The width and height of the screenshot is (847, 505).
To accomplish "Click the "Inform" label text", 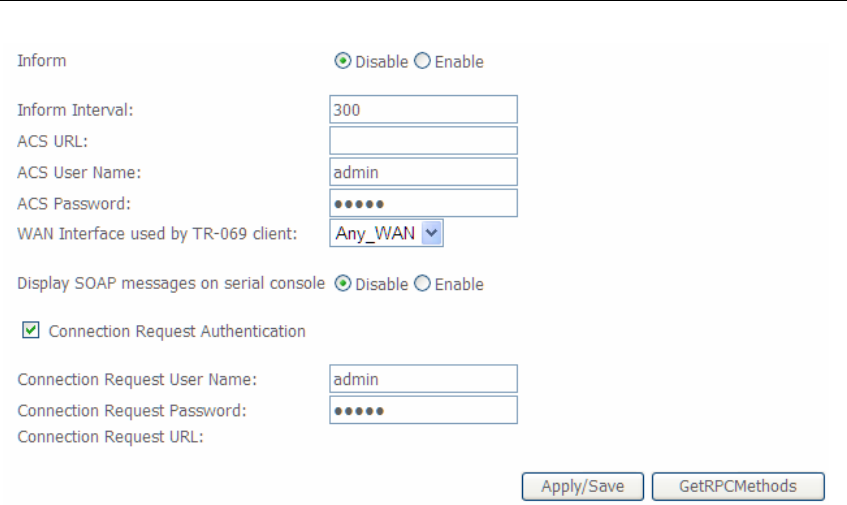I will tap(42, 61).
